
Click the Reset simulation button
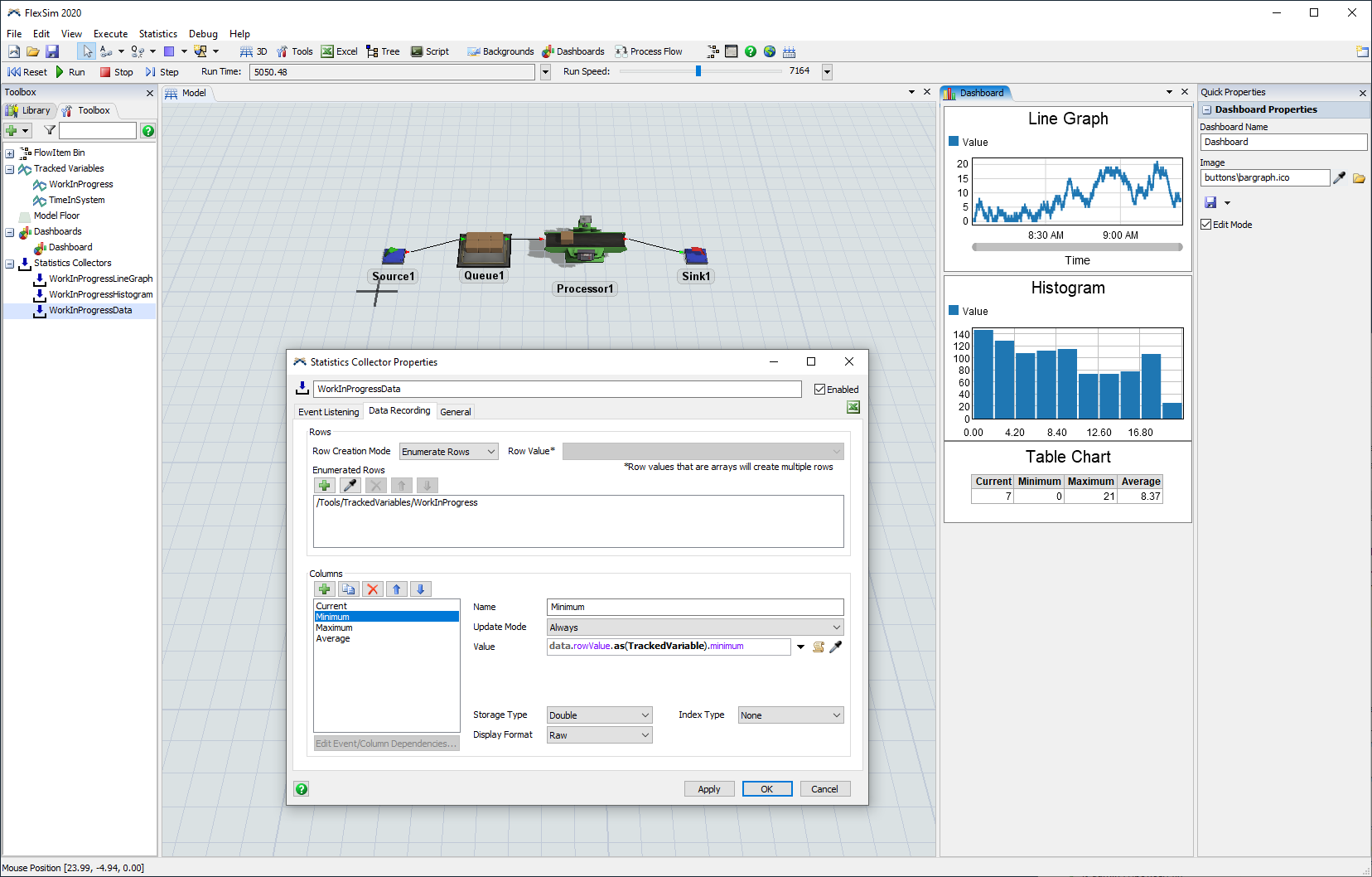(27, 72)
